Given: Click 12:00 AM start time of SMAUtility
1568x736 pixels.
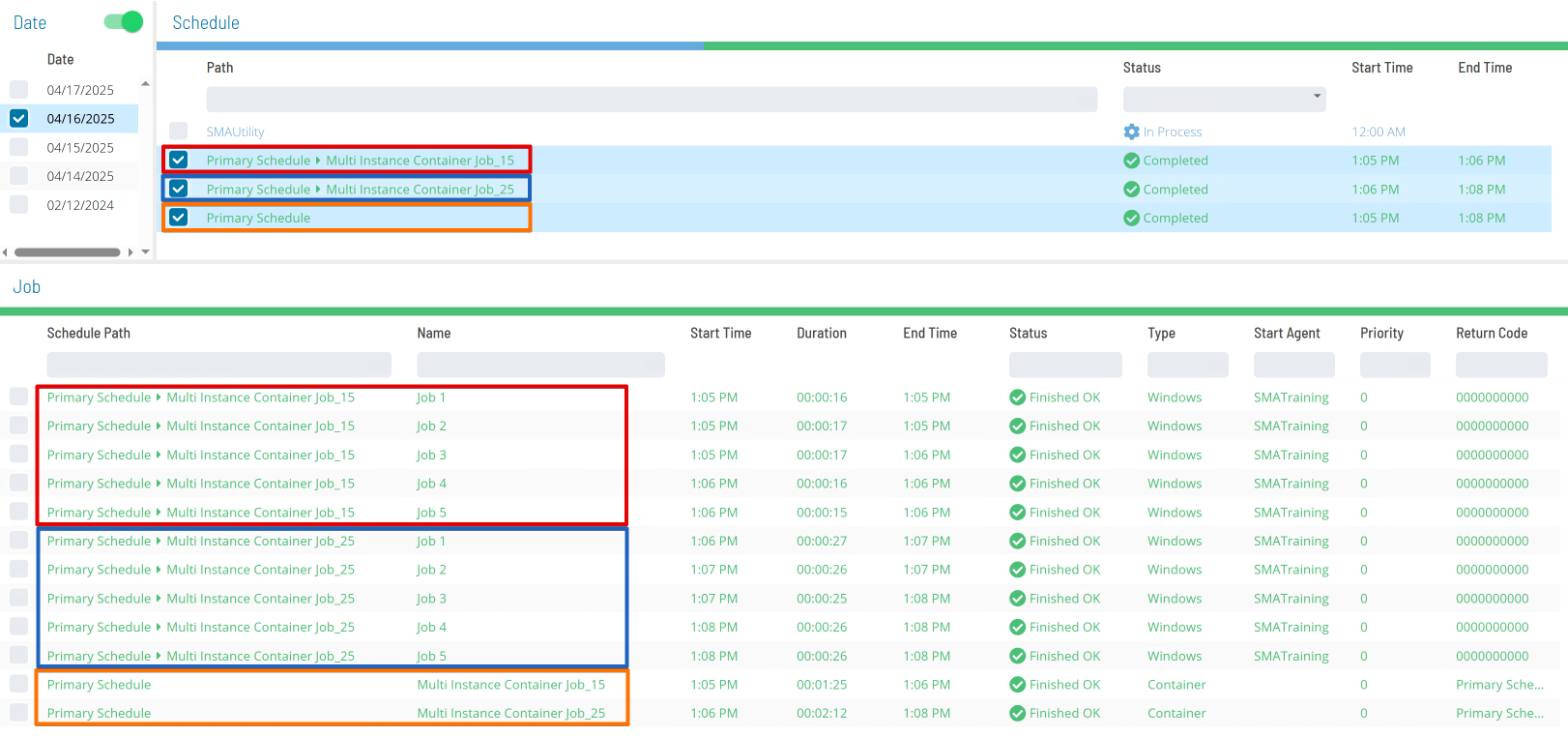Looking at the screenshot, I should pyautogui.click(x=1379, y=132).
